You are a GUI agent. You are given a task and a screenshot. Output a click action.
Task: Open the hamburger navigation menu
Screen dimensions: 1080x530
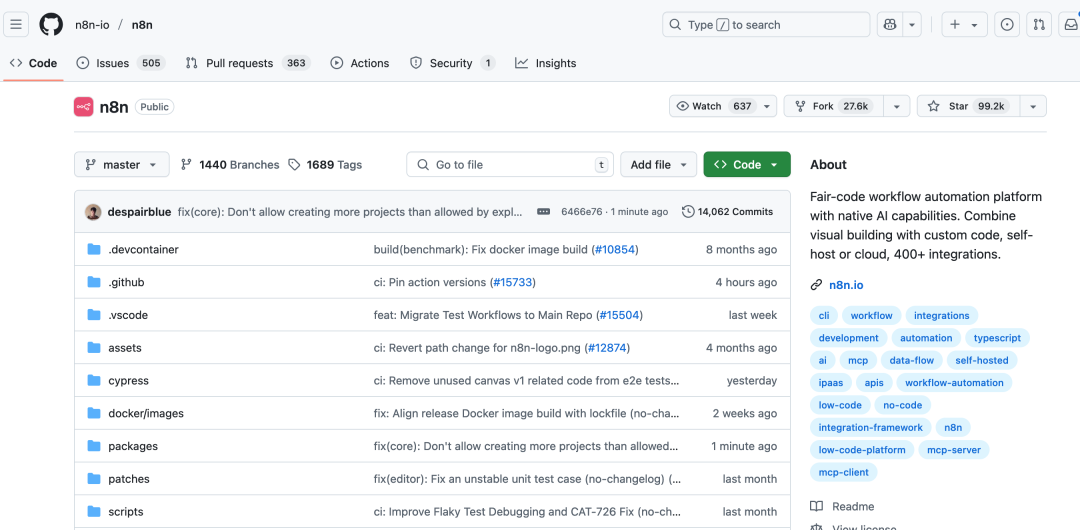click(x=16, y=25)
